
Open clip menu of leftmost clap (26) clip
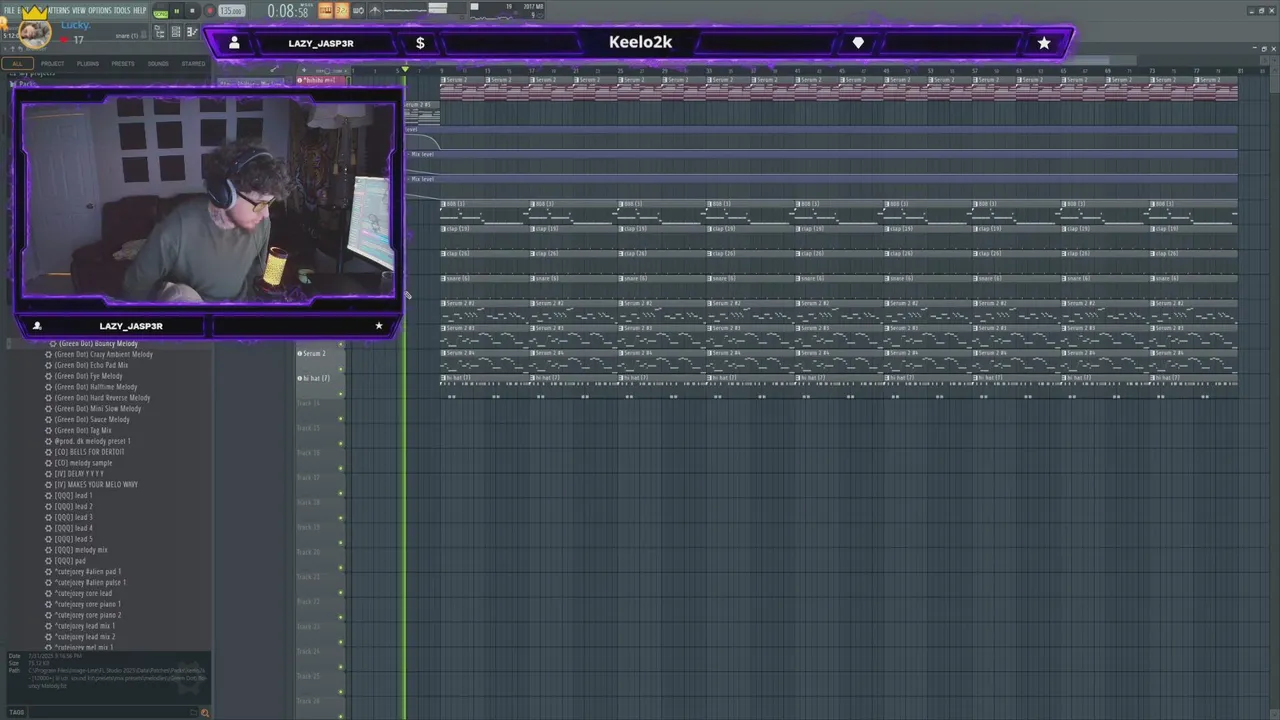444,254
